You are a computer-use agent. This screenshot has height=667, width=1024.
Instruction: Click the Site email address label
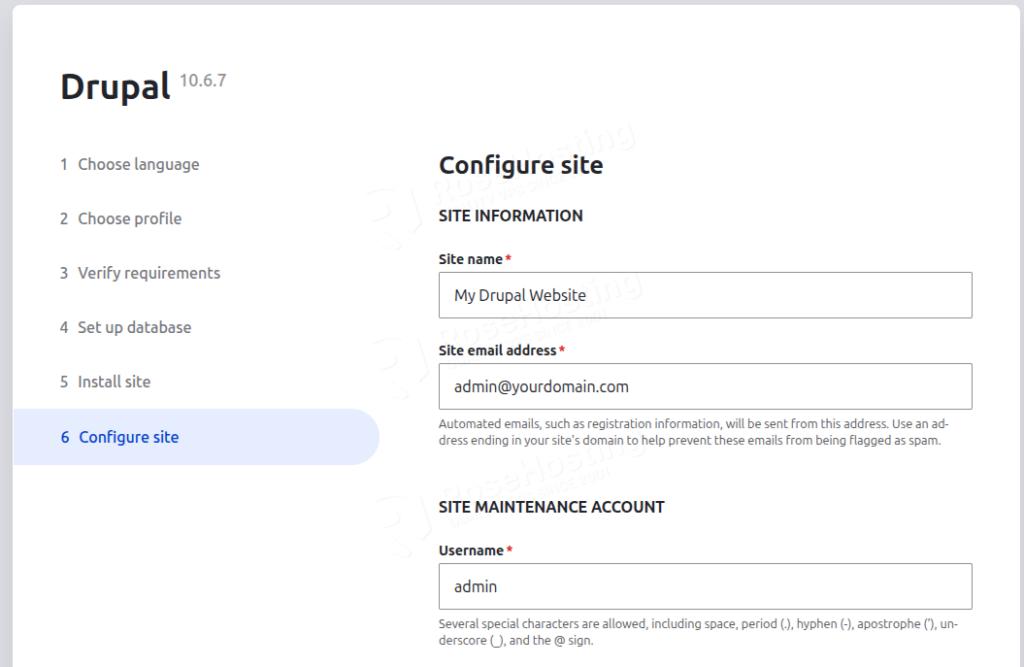click(498, 350)
